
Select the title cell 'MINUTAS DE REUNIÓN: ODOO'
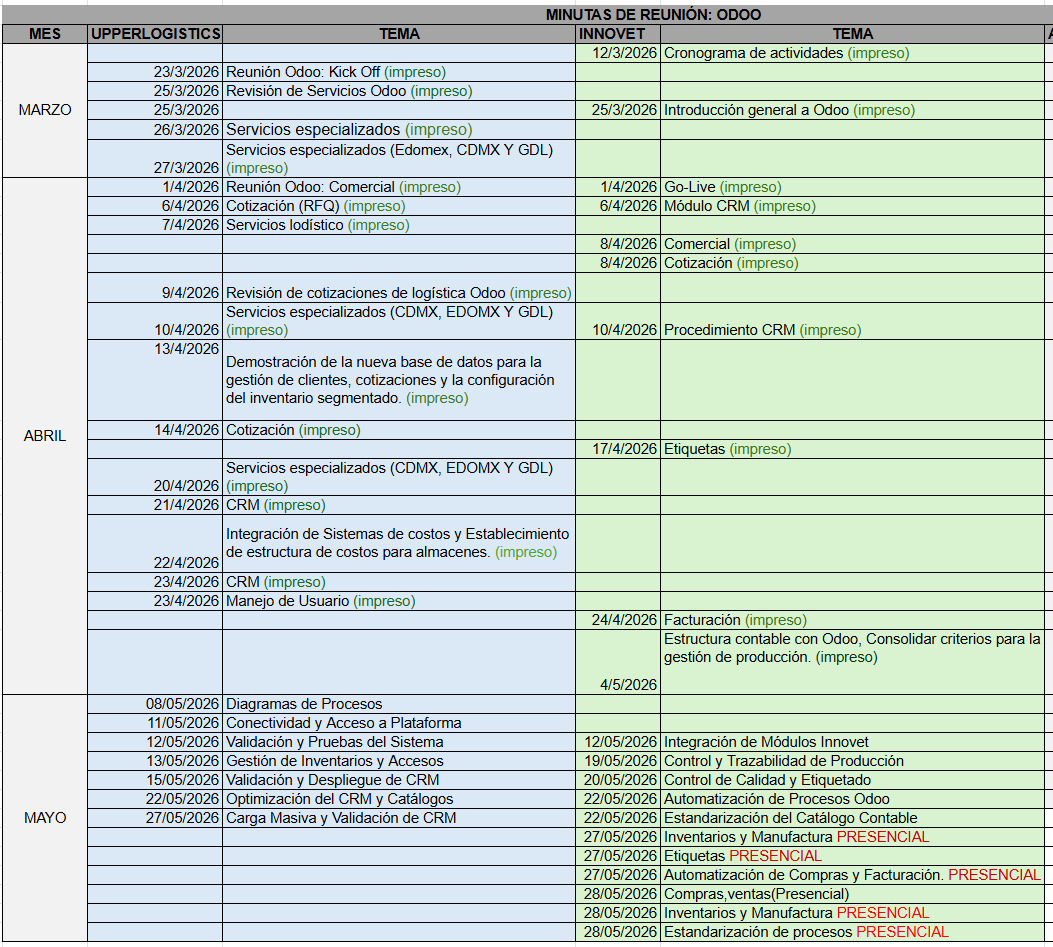(653, 15)
